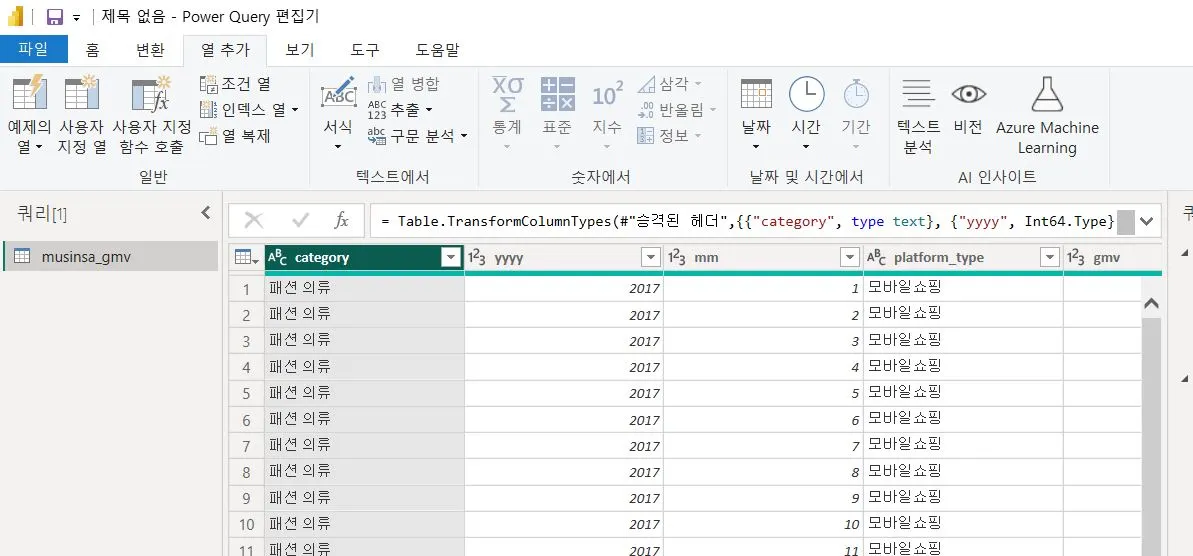Image resolution: width=1193 pixels, height=556 pixels.
Task: Click Azure Machine Learning flask icon
Action: (1048, 94)
